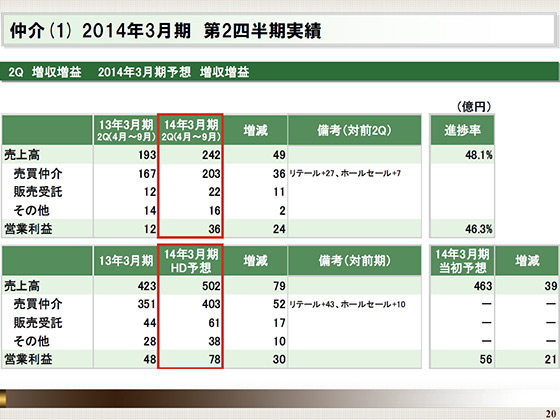Click その他 増減 value 2

(282, 210)
